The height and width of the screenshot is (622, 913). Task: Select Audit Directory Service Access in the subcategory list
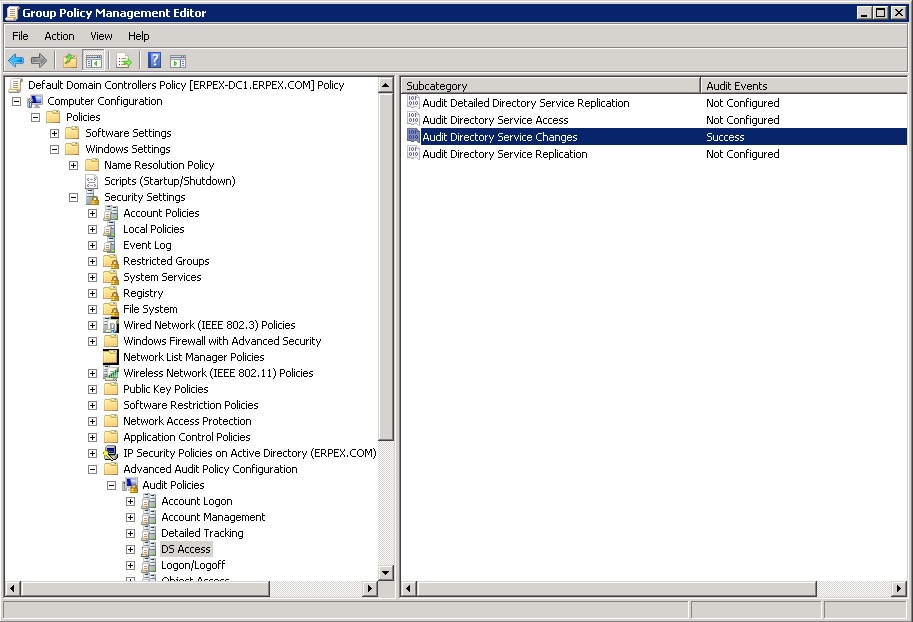(500, 120)
